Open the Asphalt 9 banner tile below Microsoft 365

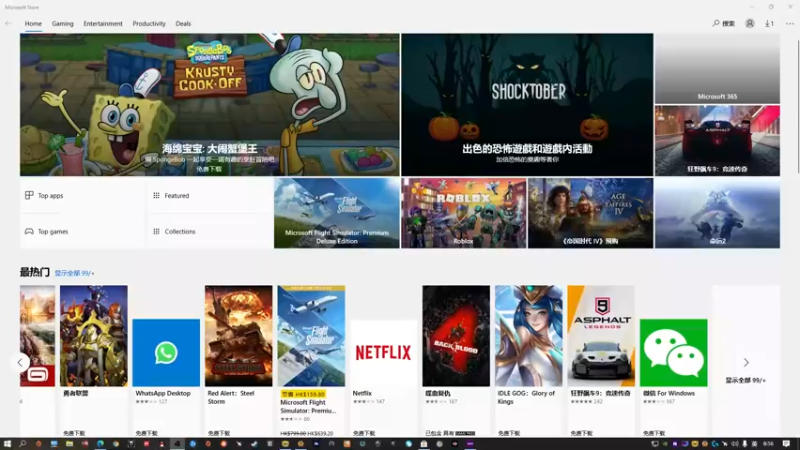coord(717,141)
